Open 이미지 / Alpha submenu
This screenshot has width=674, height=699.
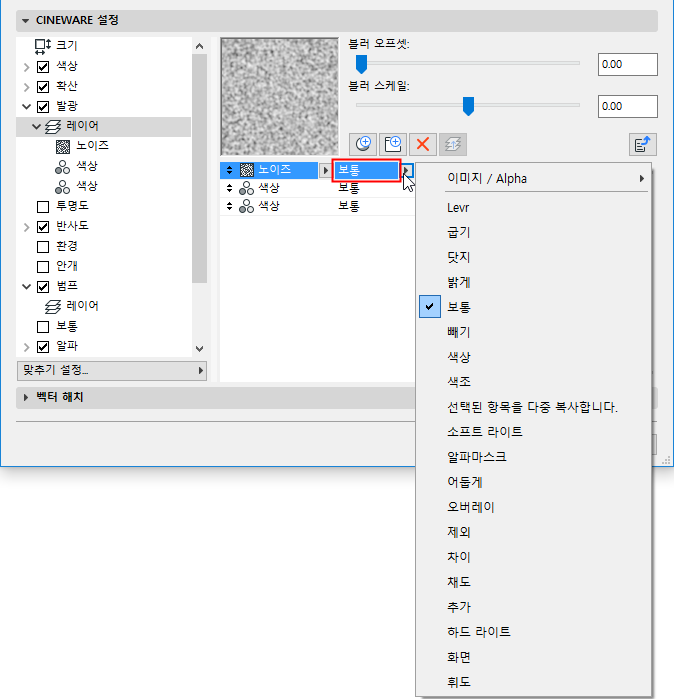pyautogui.click(x=533, y=179)
